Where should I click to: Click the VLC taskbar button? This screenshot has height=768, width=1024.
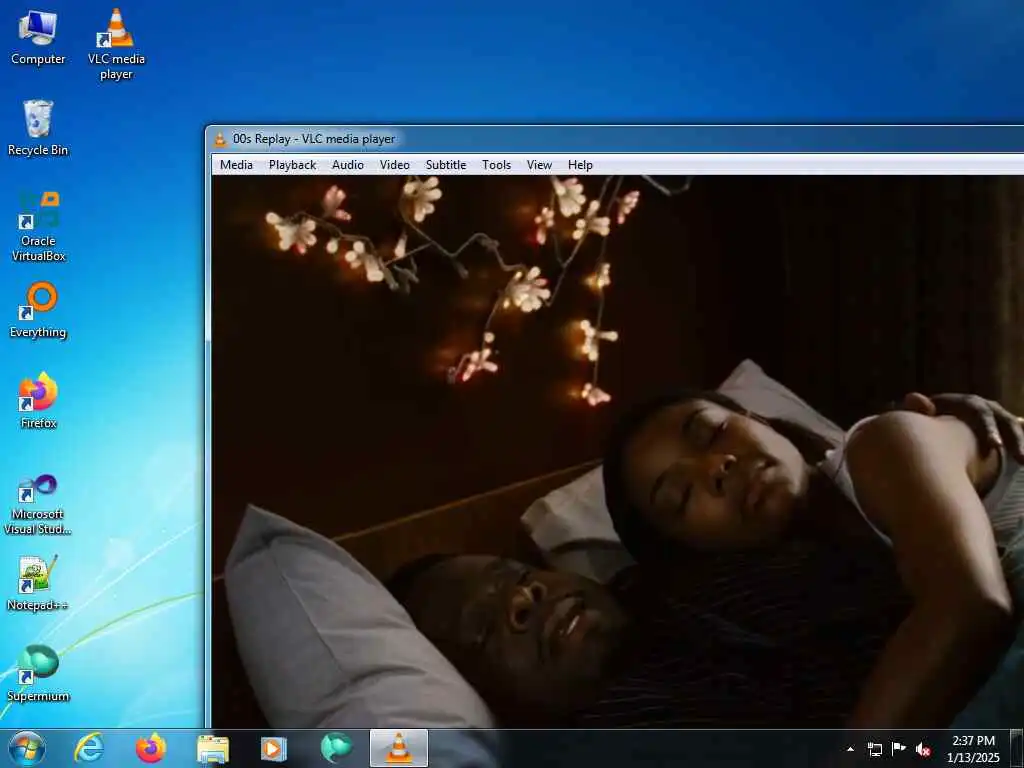tap(398, 748)
